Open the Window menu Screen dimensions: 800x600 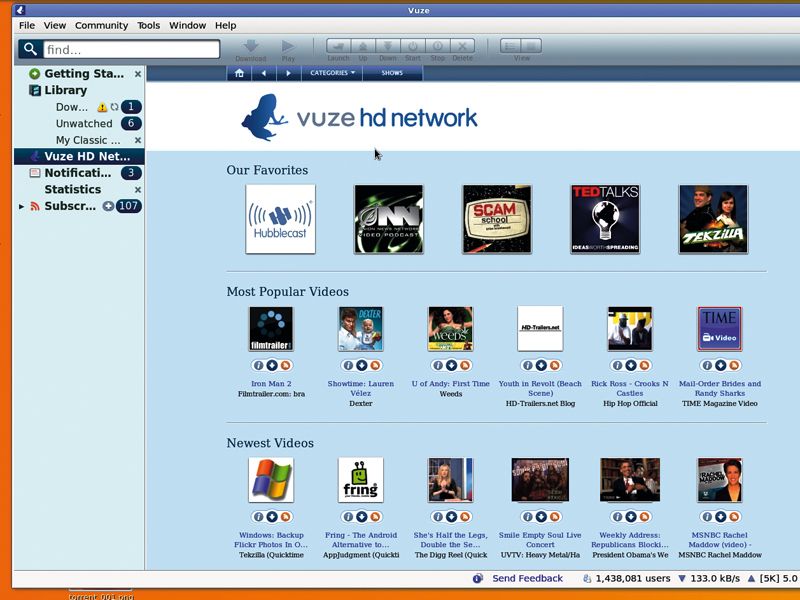(x=187, y=26)
